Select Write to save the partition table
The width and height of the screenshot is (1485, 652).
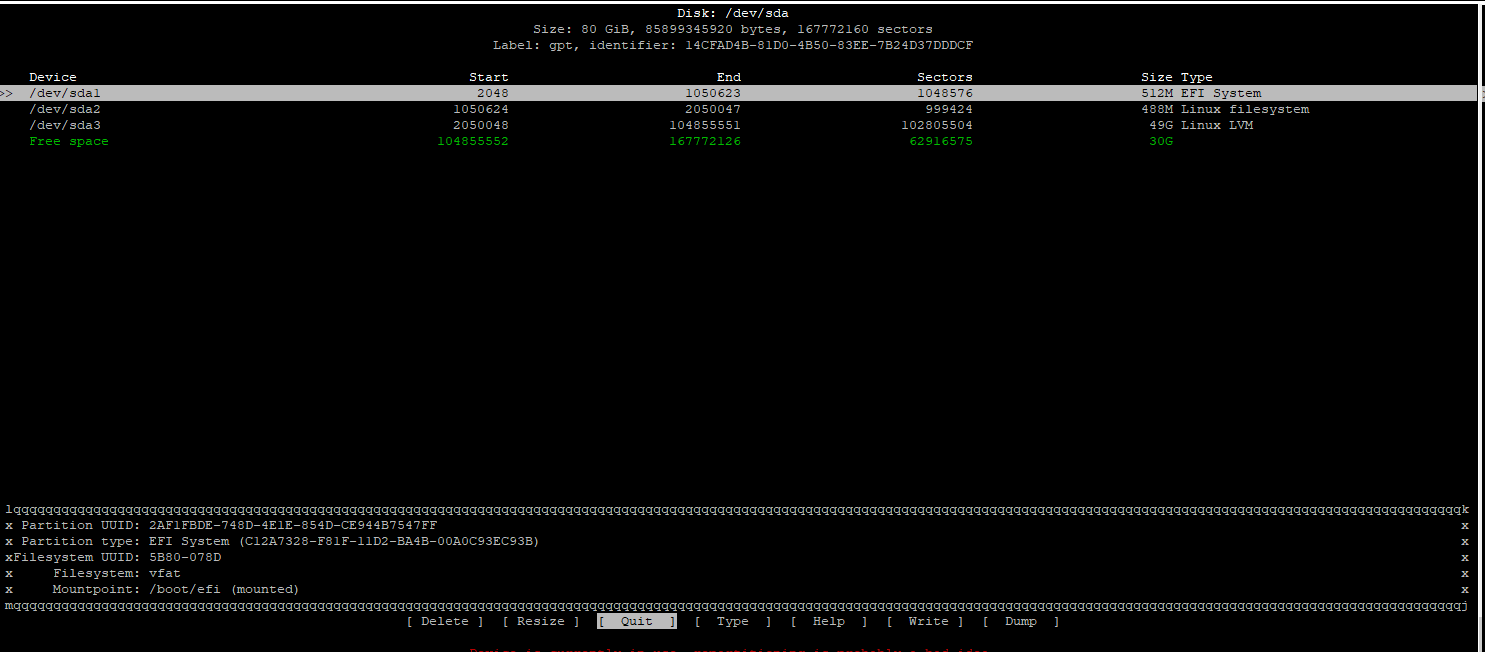coord(928,621)
